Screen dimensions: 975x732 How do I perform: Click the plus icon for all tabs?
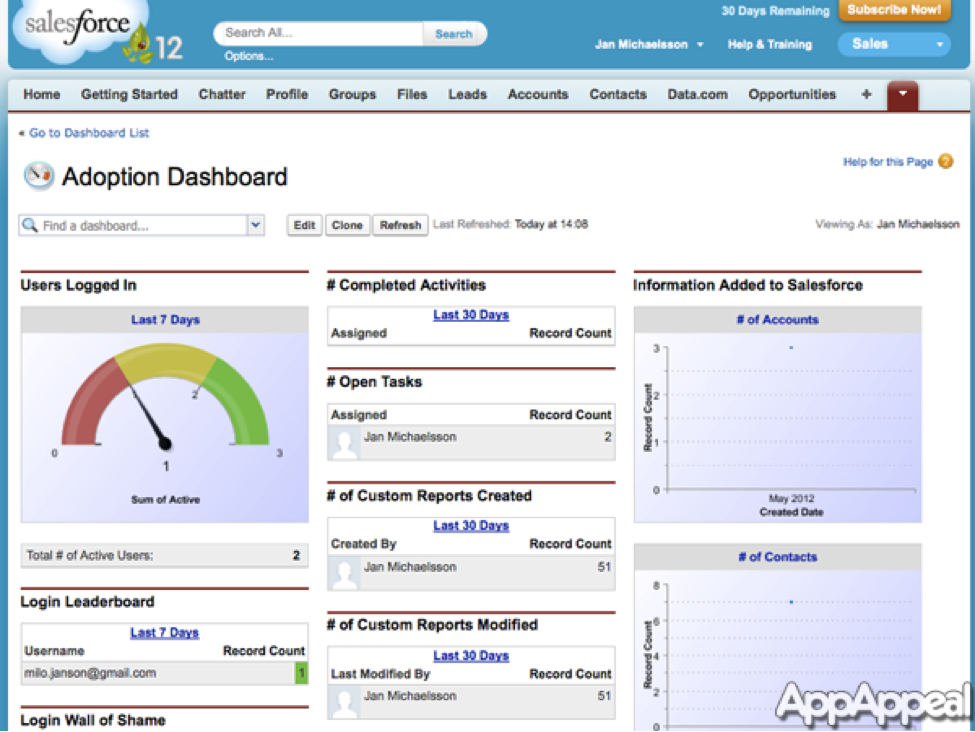click(866, 95)
